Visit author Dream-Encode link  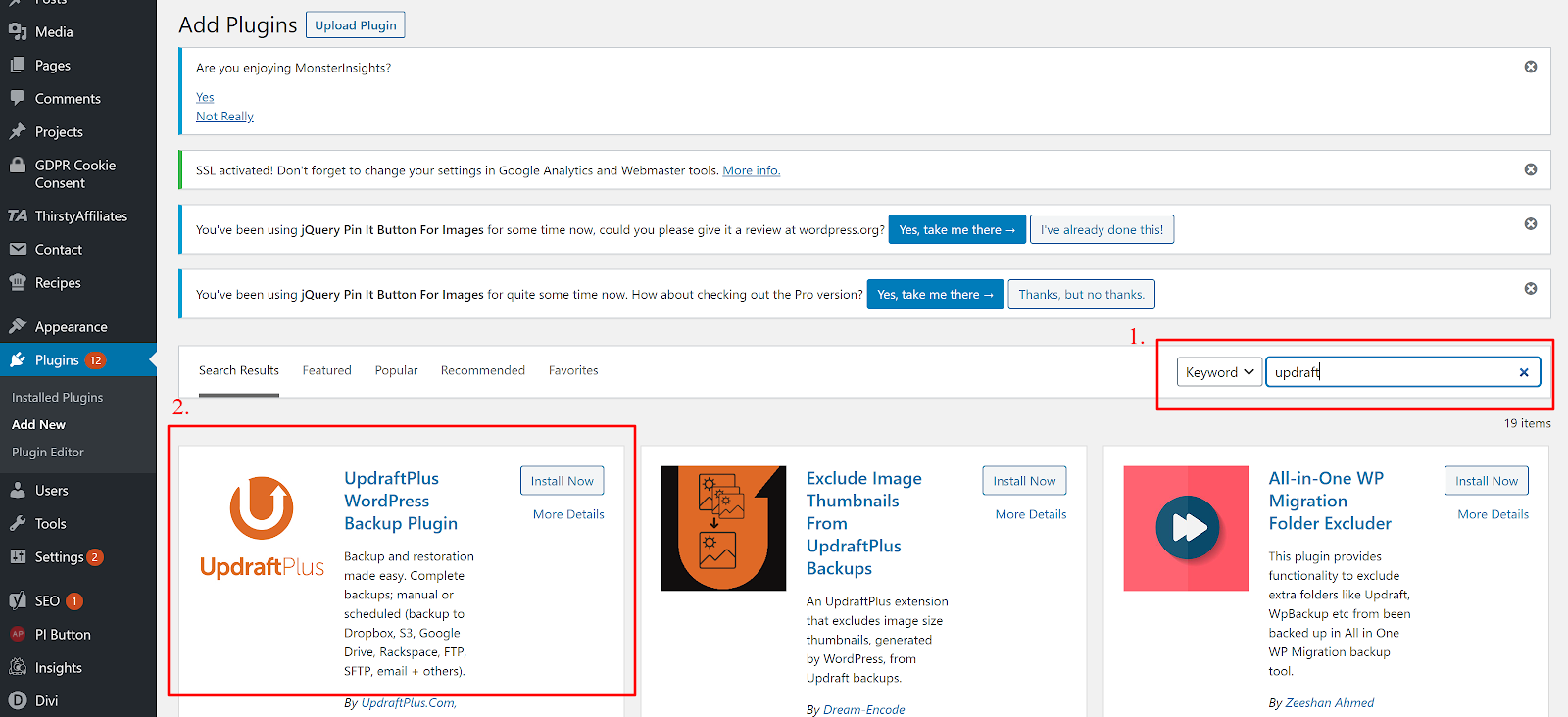pos(864,709)
